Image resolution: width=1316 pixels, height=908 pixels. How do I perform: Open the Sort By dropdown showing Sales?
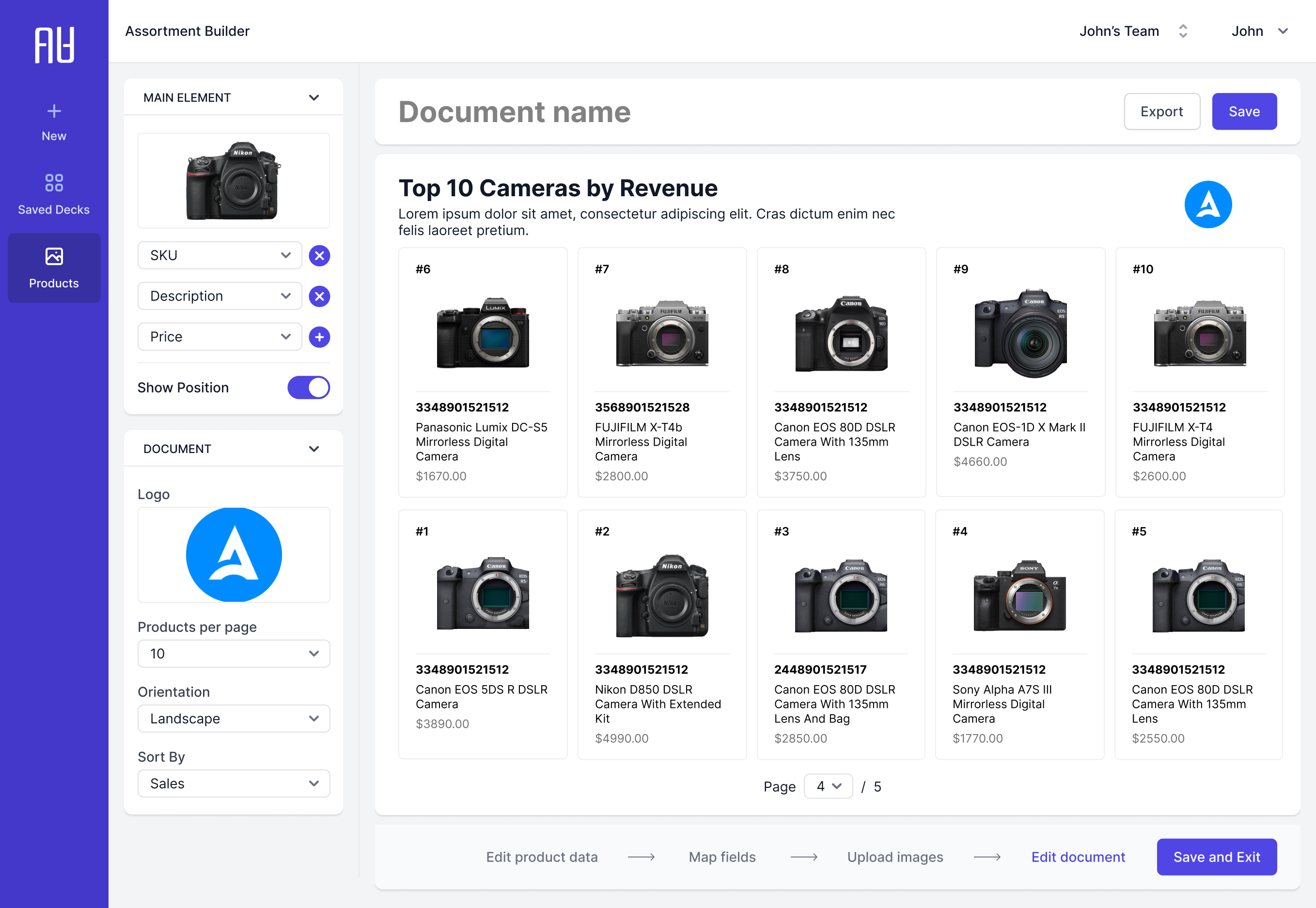(x=233, y=783)
